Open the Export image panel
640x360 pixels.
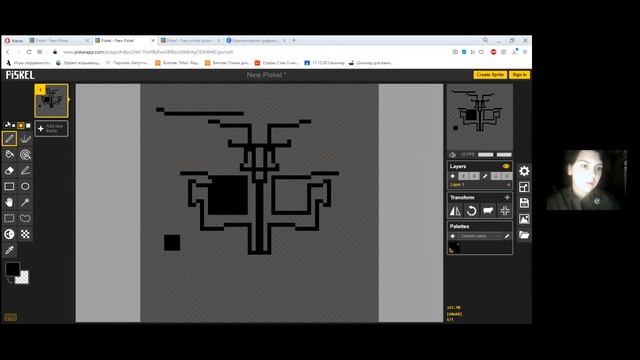pyautogui.click(x=524, y=219)
